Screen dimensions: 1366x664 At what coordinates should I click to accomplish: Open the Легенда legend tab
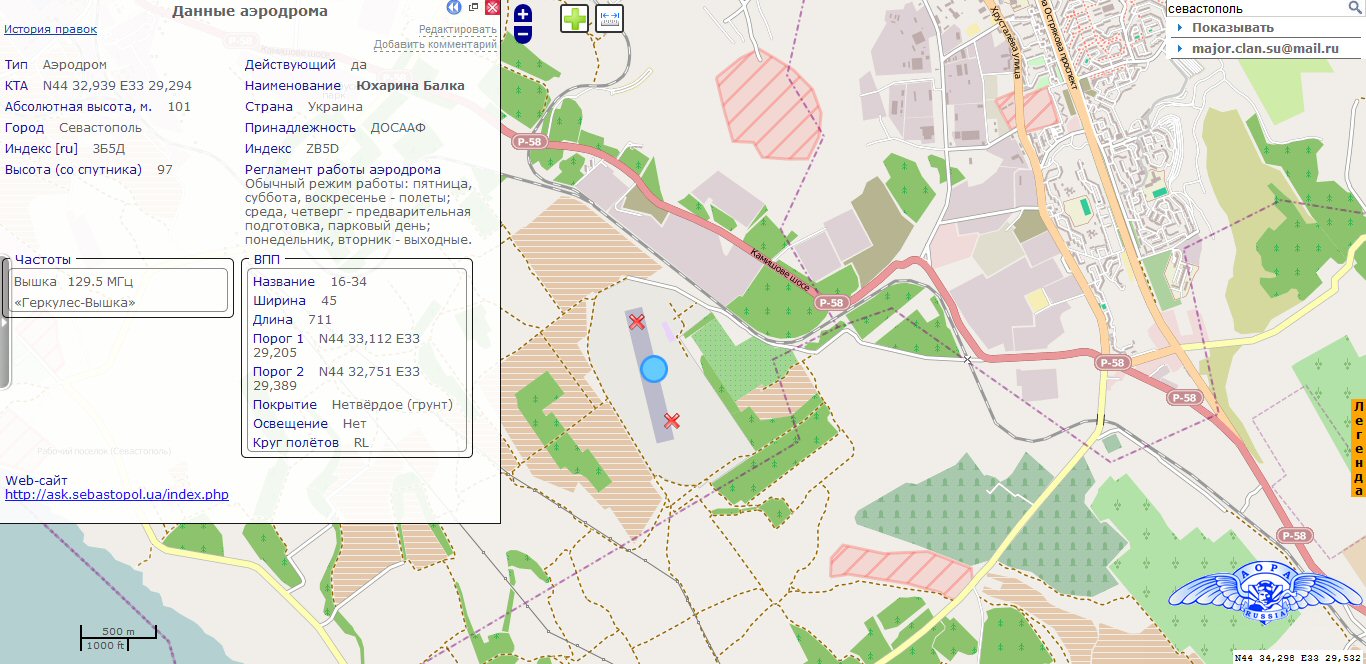[x=1358, y=448]
